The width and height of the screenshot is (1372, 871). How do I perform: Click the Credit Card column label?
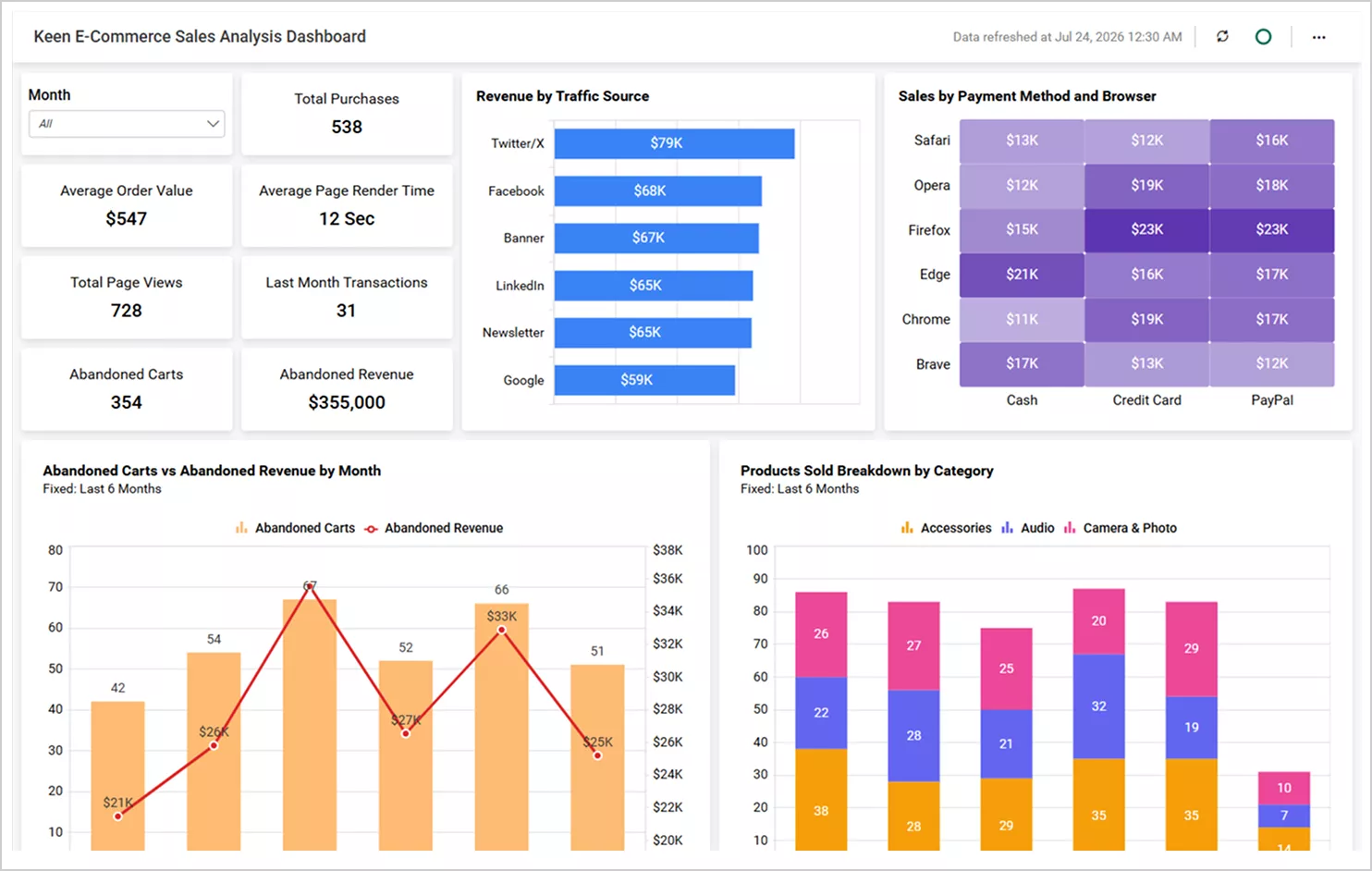[x=1146, y=400]
